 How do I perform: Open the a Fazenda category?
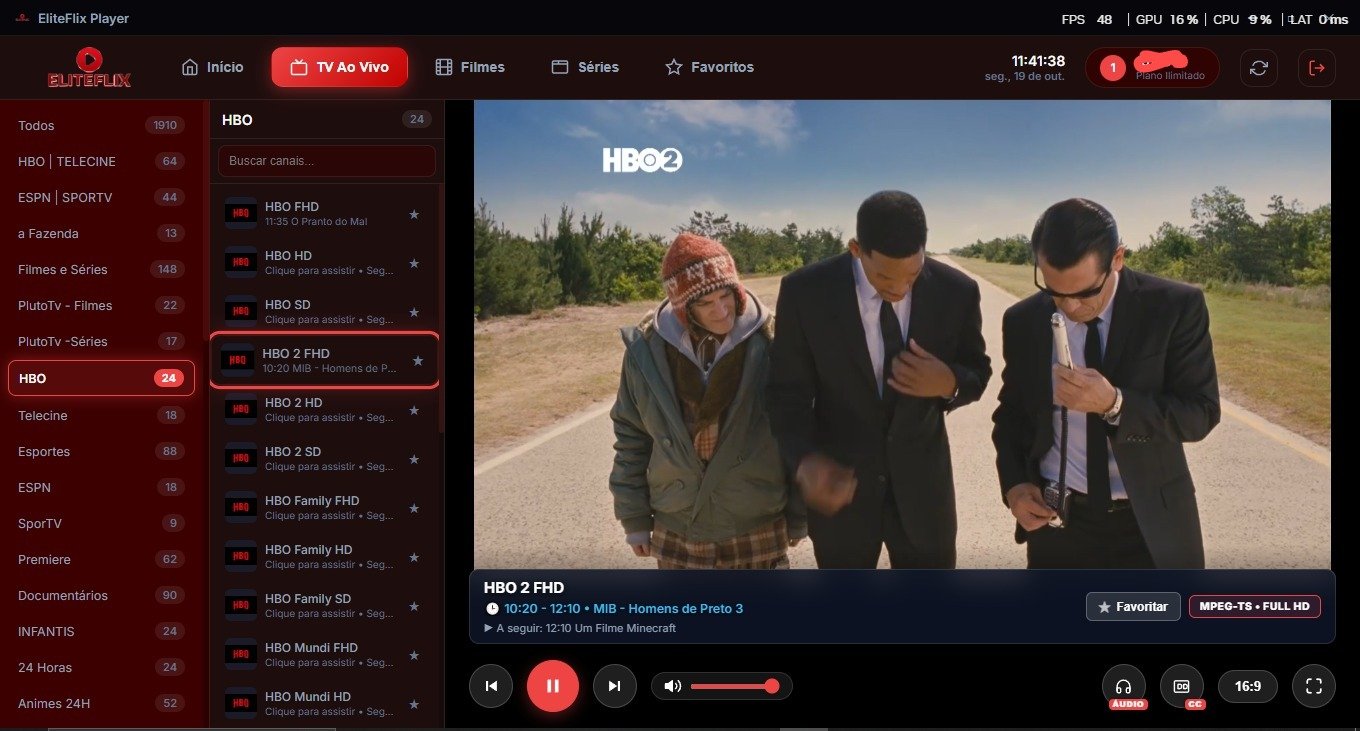(100, 233)
